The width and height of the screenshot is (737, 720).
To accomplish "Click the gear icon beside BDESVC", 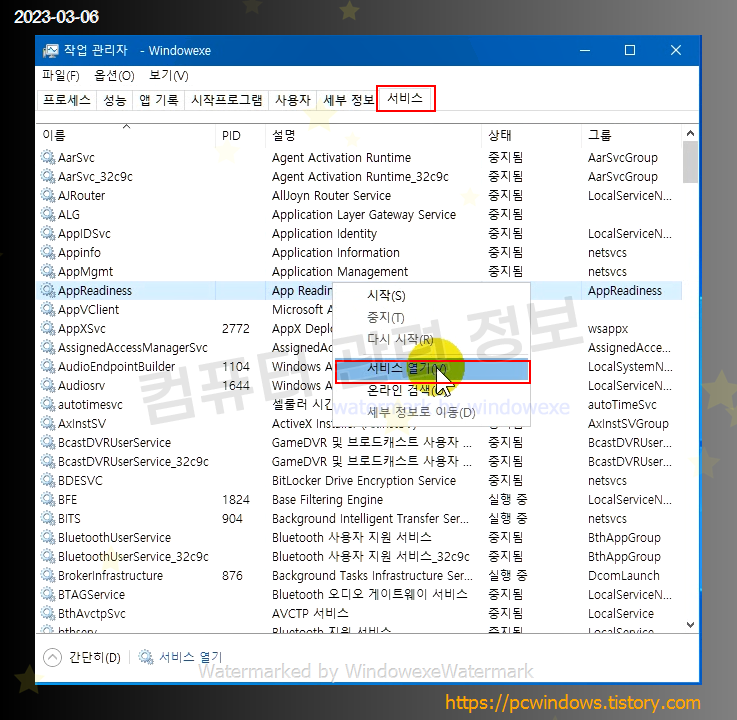I will point(47,480).
